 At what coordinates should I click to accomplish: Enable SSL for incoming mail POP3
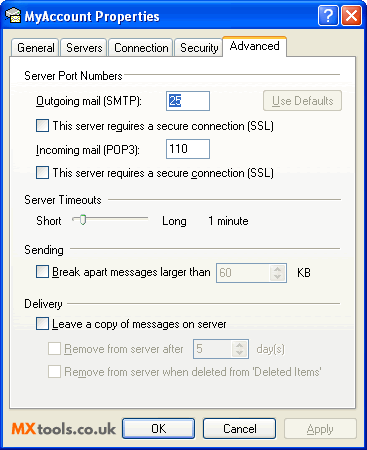42,173
